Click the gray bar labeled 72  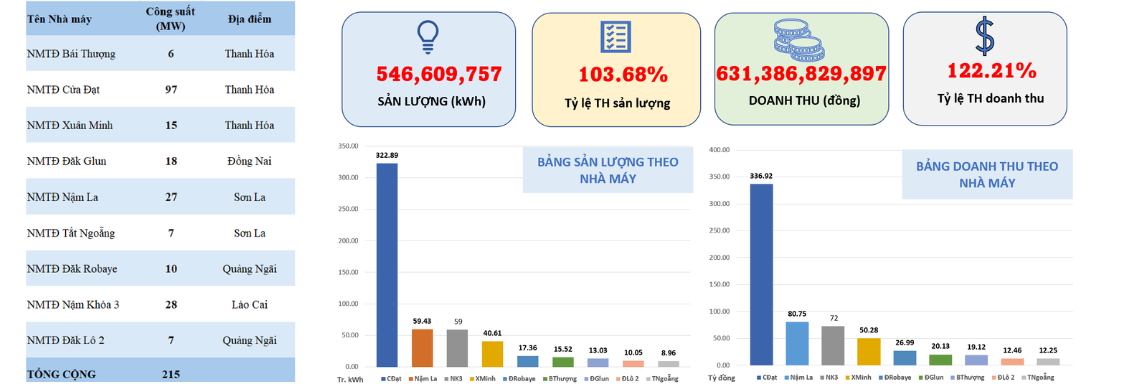[x=832, y=345]
